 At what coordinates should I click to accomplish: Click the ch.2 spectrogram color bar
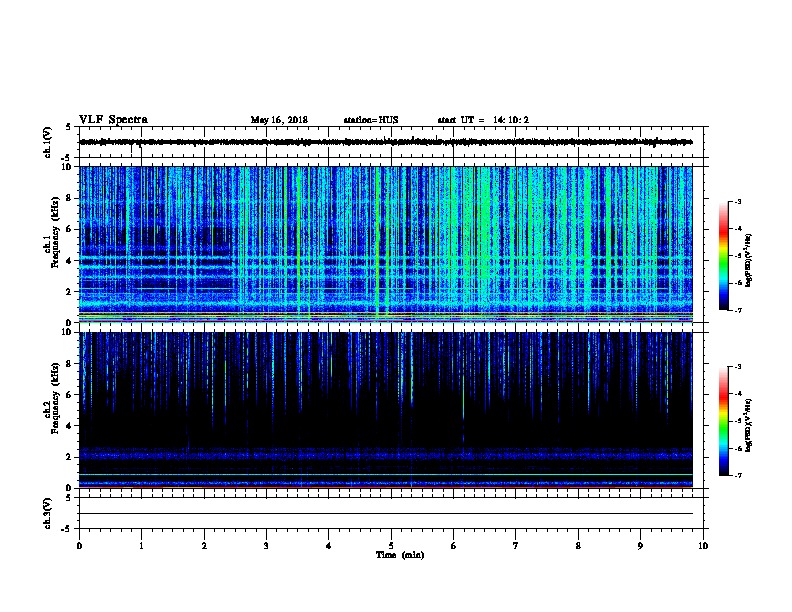[x=723, y=421]
